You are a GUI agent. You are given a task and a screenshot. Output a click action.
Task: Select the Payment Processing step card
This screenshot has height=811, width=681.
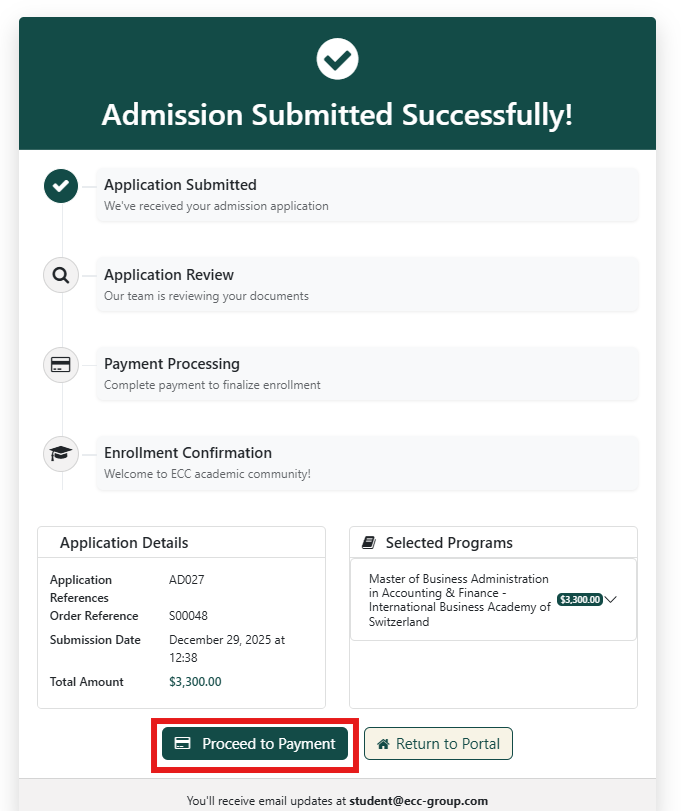coord(367,373)
